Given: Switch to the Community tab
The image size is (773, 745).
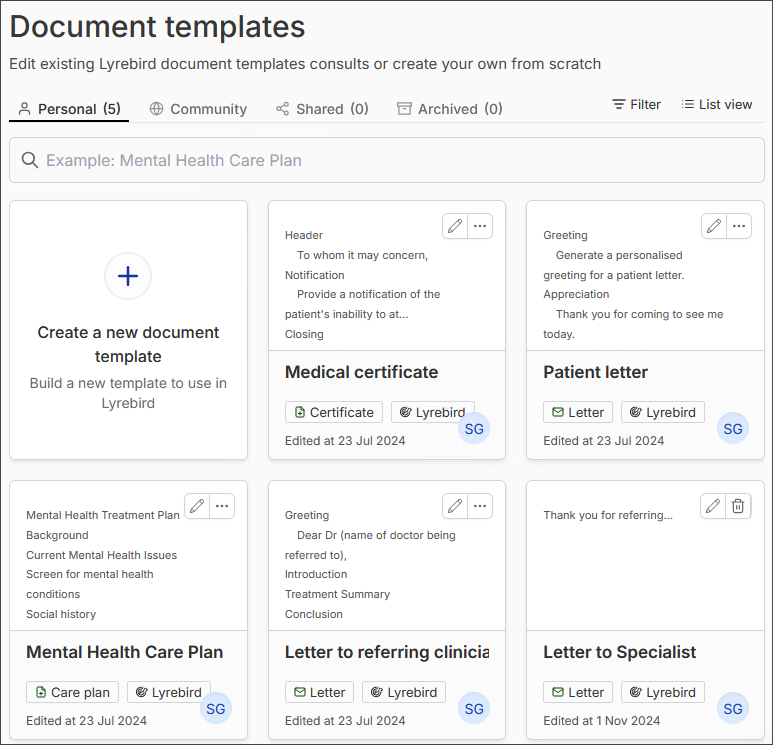Looking at the screenshot, I should 198,109.
